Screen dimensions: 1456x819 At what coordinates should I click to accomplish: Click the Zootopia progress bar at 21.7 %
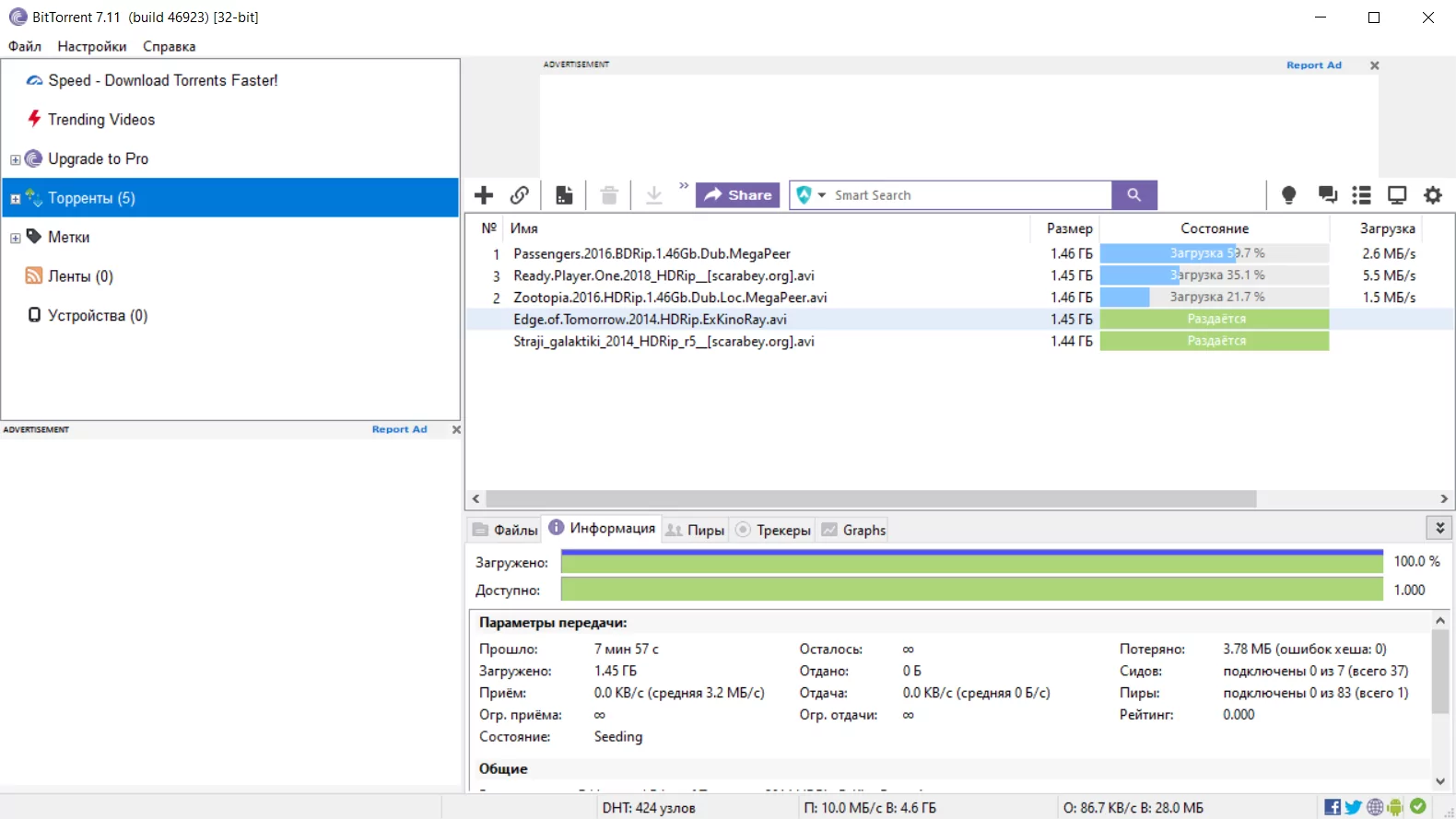1215,298
